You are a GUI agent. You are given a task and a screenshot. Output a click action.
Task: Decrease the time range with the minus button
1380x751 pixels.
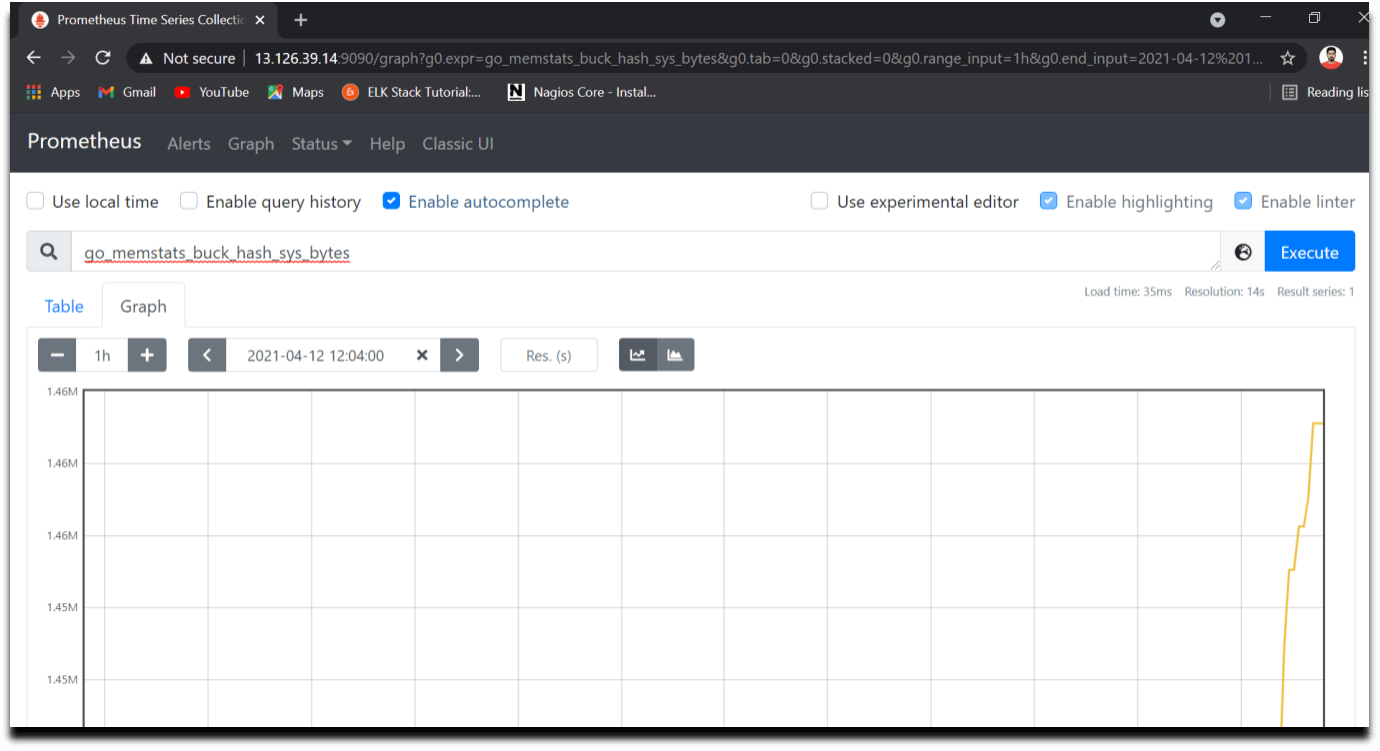tap(57, 354)
